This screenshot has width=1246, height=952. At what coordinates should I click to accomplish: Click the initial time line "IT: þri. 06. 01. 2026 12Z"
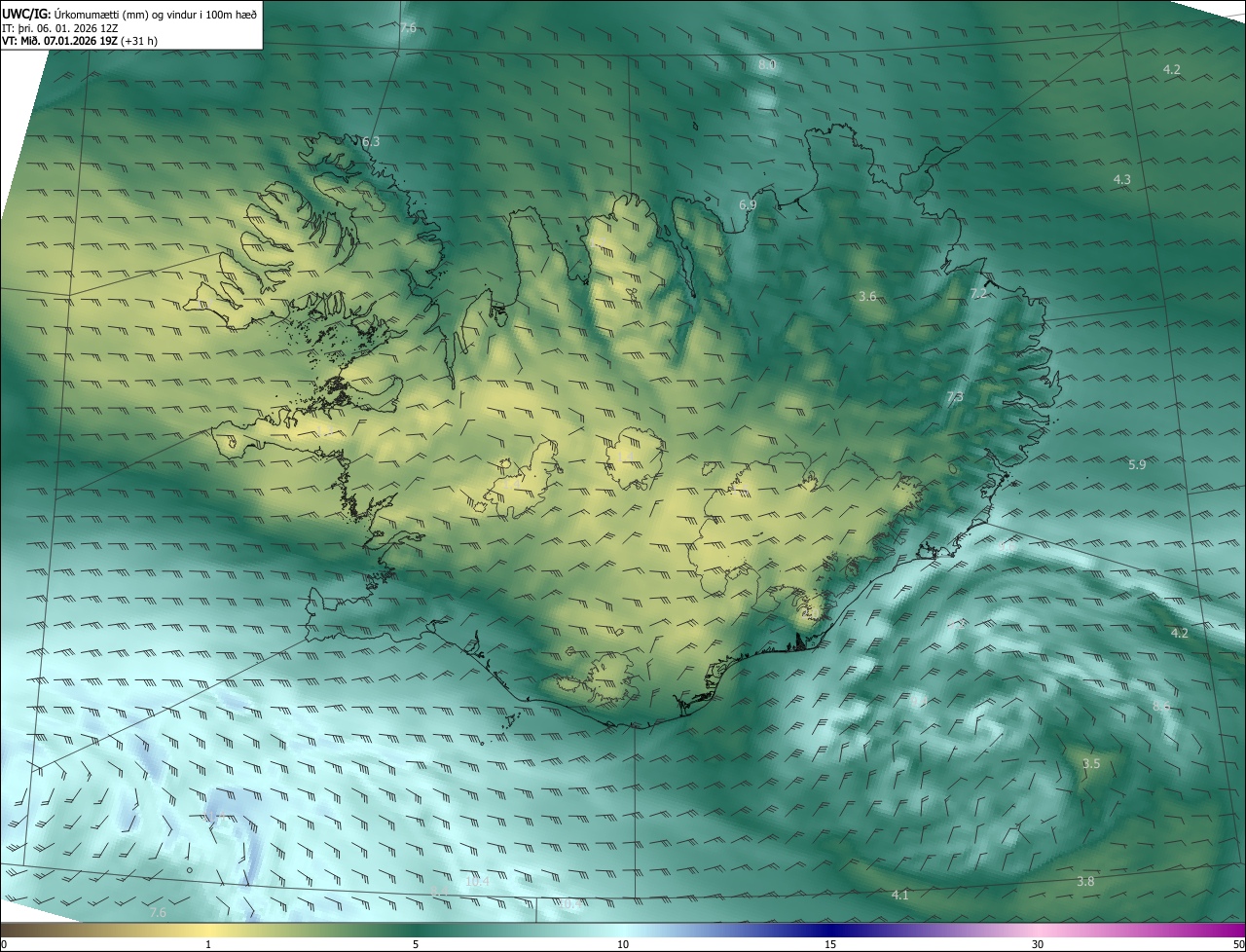59,27
